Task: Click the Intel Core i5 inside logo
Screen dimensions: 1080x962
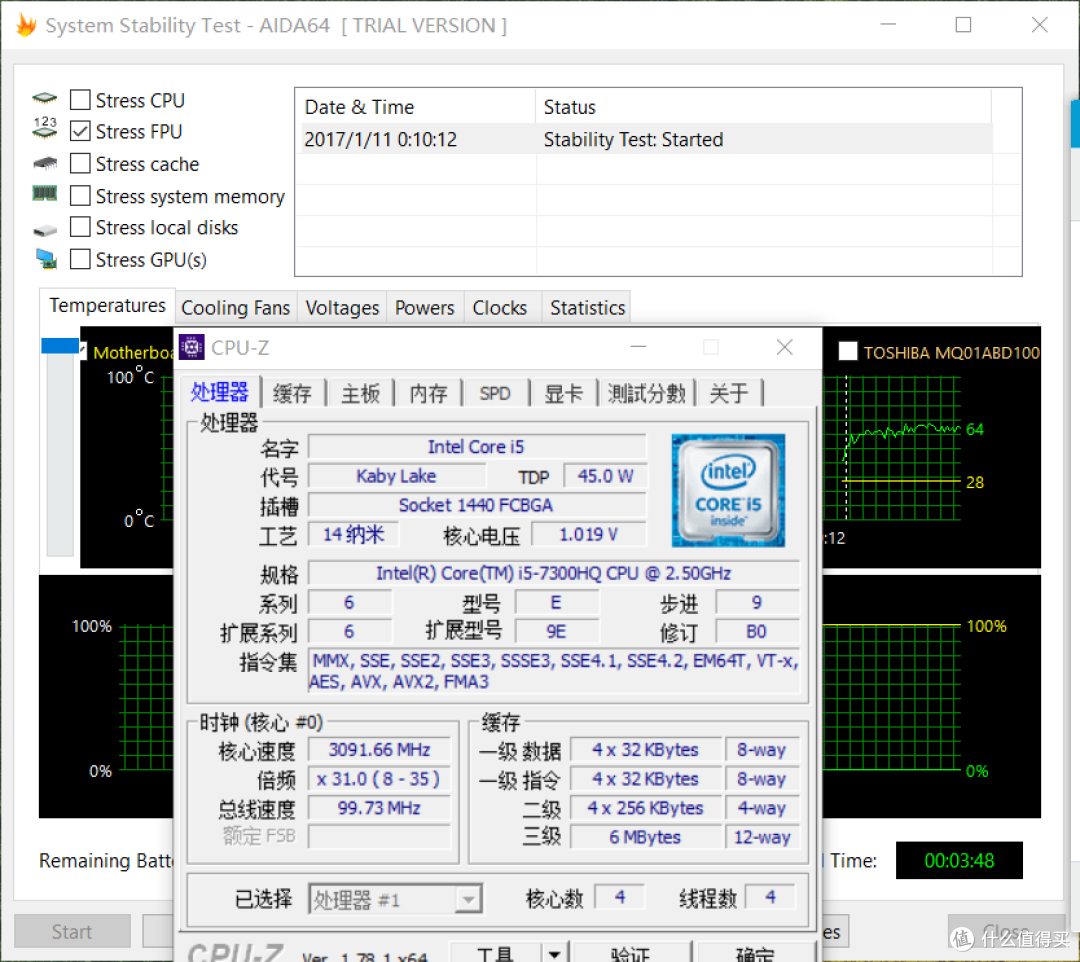Action: coord(728,490)
